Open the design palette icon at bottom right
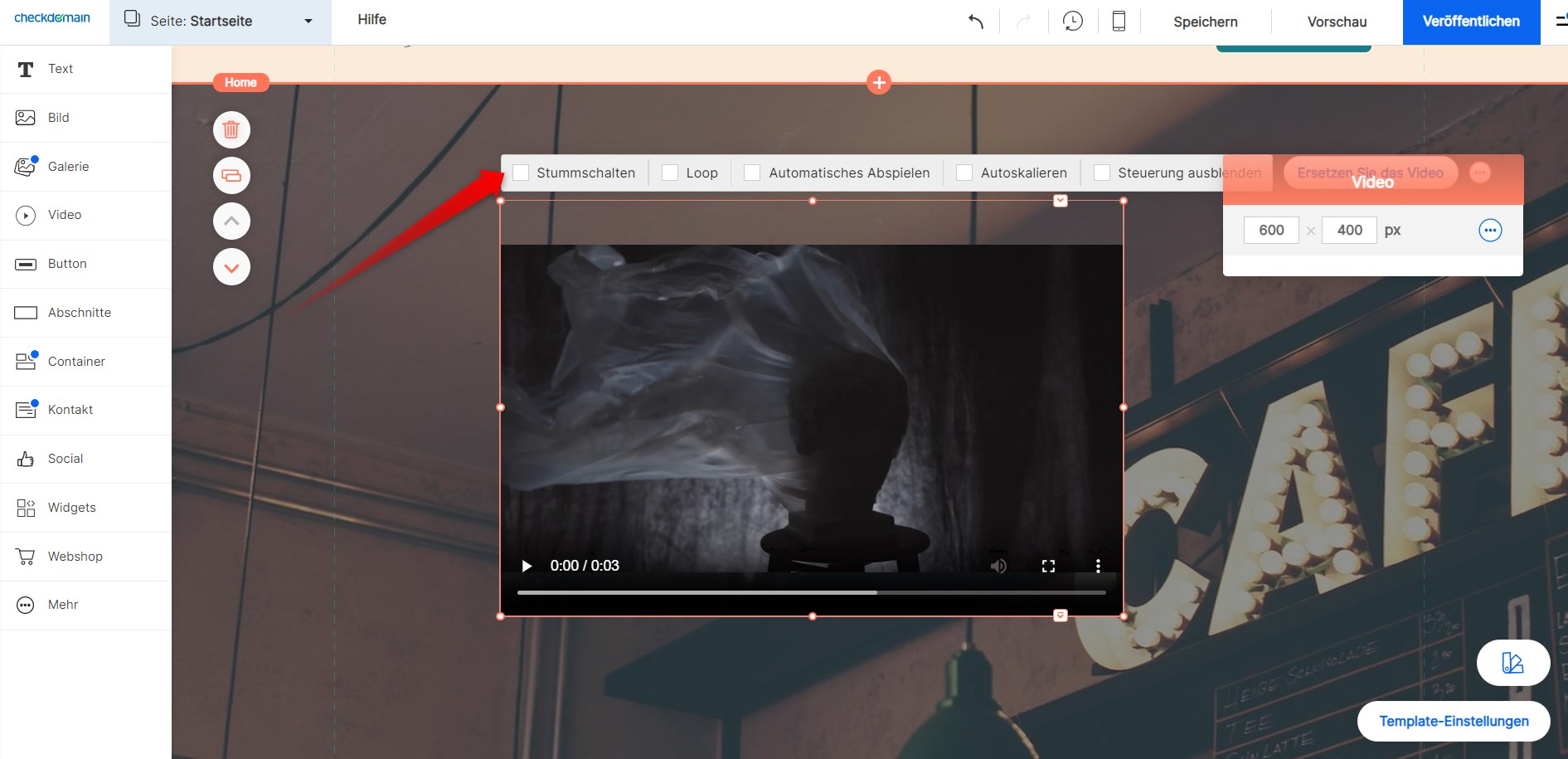This screenshot has height=759, width=1568. click(x=1512, y=662)
